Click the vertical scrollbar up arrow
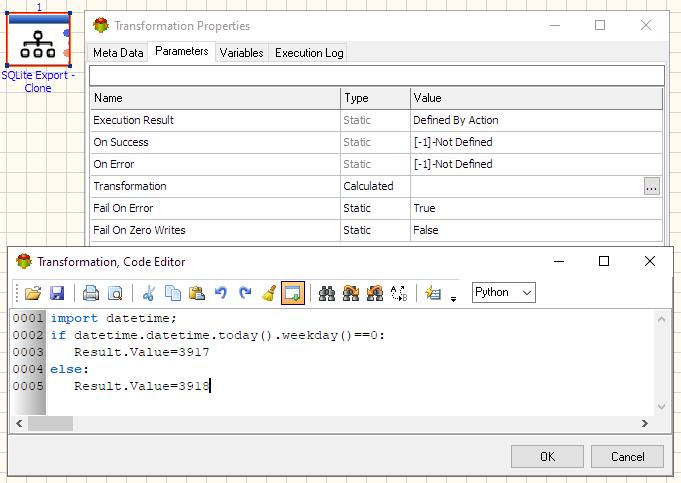681x483 pixels. click(661, 319)
